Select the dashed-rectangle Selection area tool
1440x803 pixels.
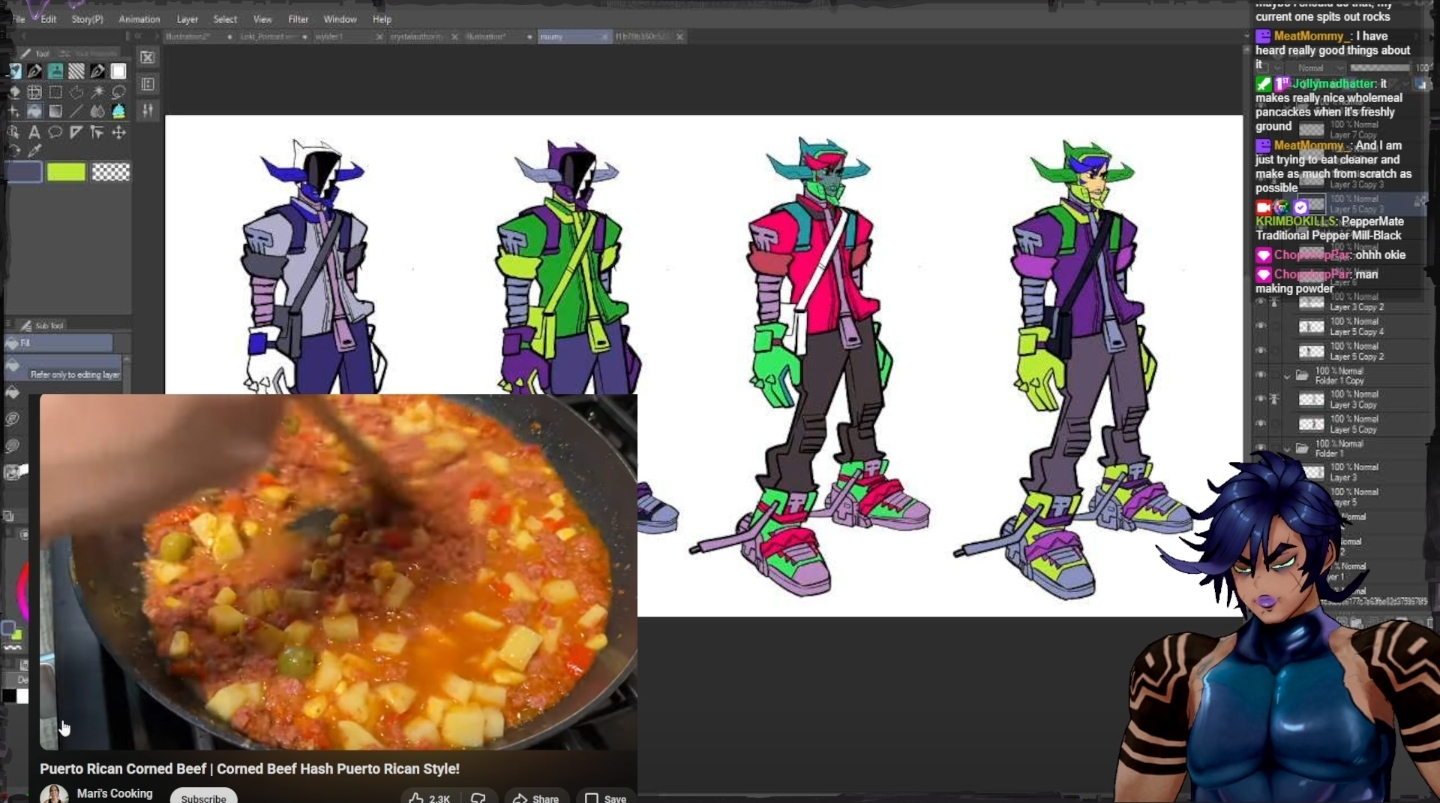(x=55, y=92)
